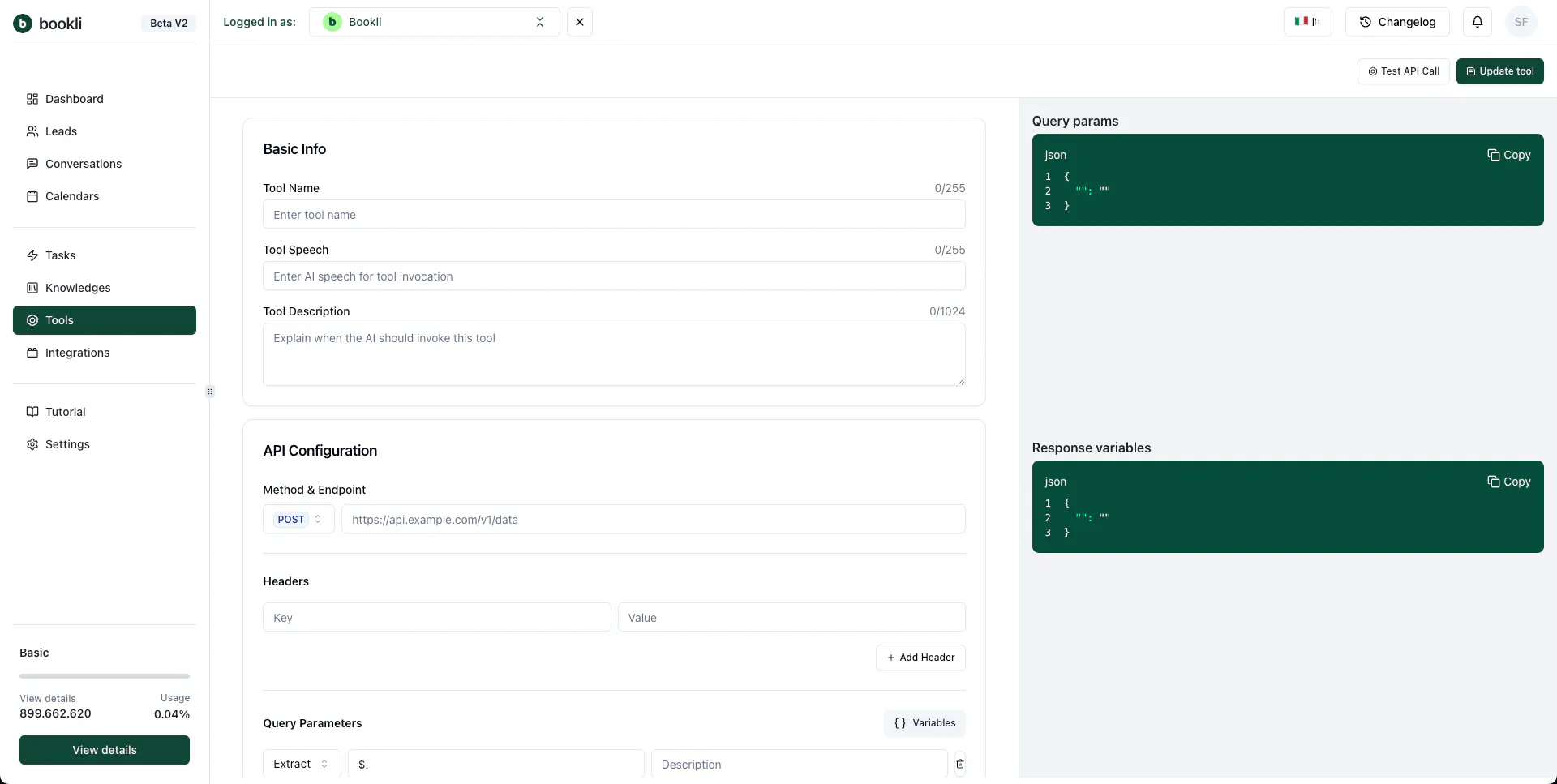Expand the Logged in as account selector

[x=435, y=22]
